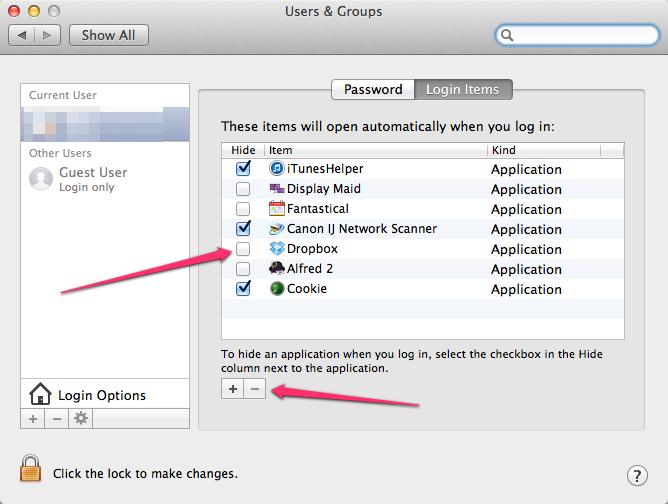Remove login item with minus button
Image resolution: width=668 pixels, height=504 pixels.
255,389
